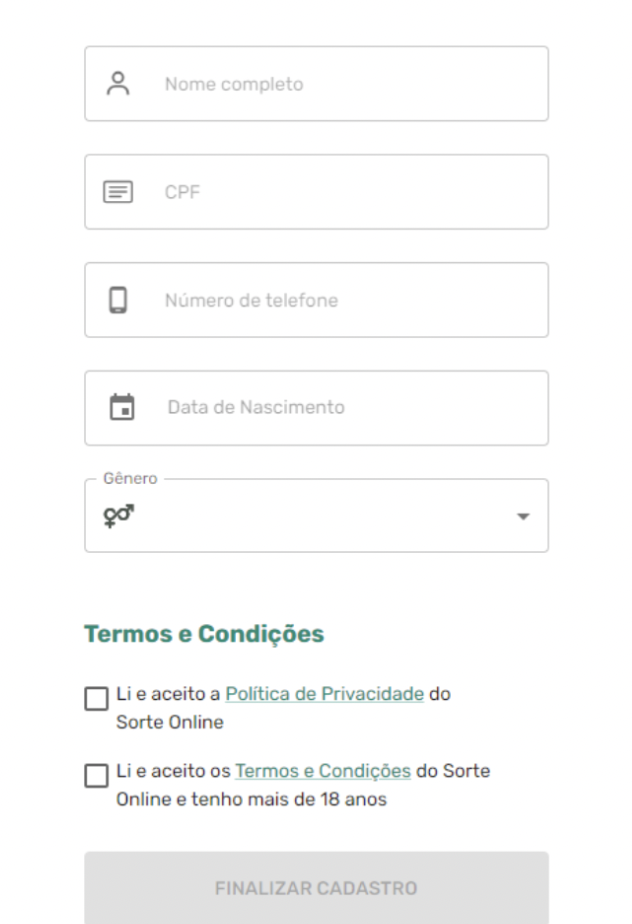
Task: Click the mobile phone icon
Action: 118,300
